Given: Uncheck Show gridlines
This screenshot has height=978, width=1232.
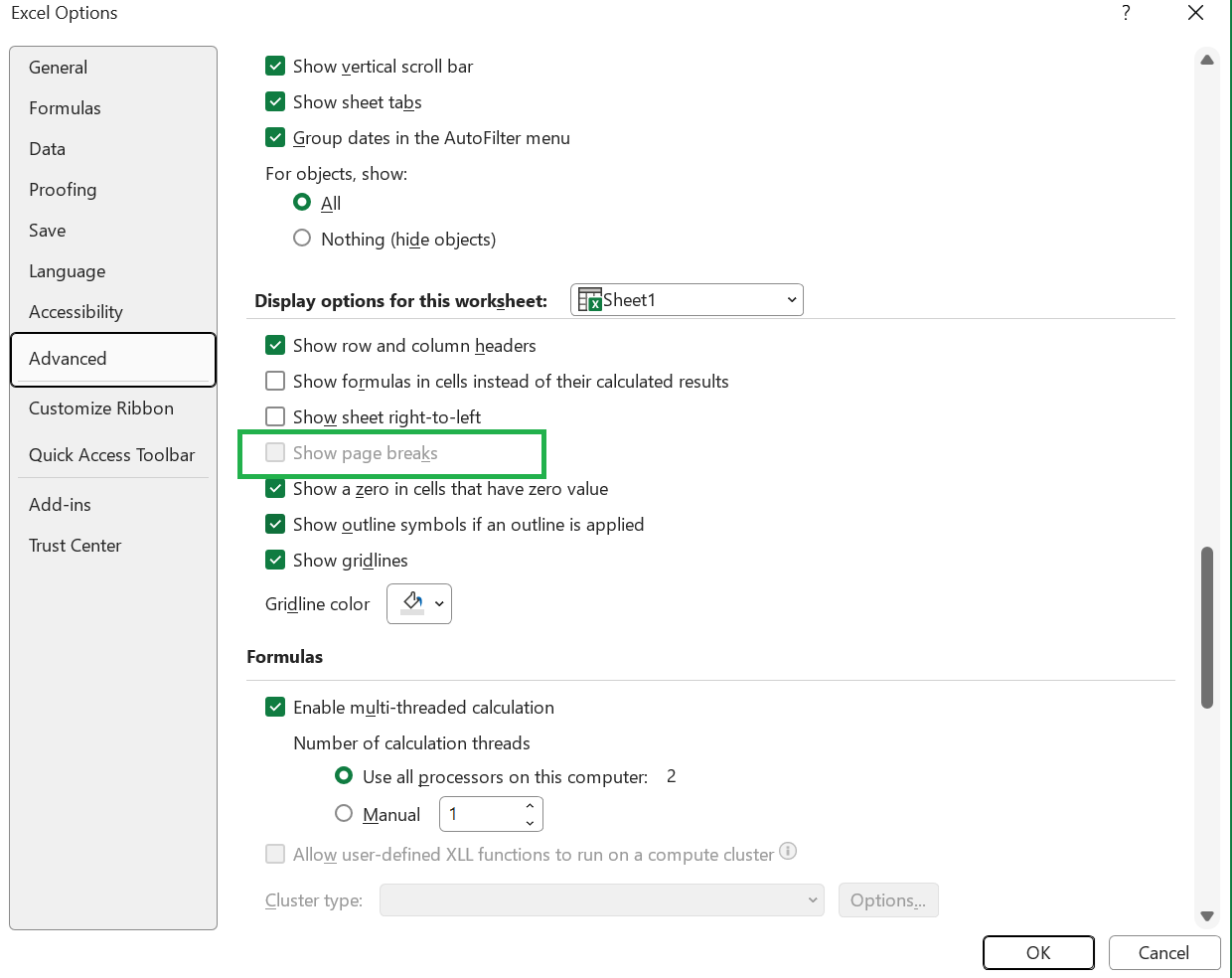Looking at the screenshot, I should 275,561.
